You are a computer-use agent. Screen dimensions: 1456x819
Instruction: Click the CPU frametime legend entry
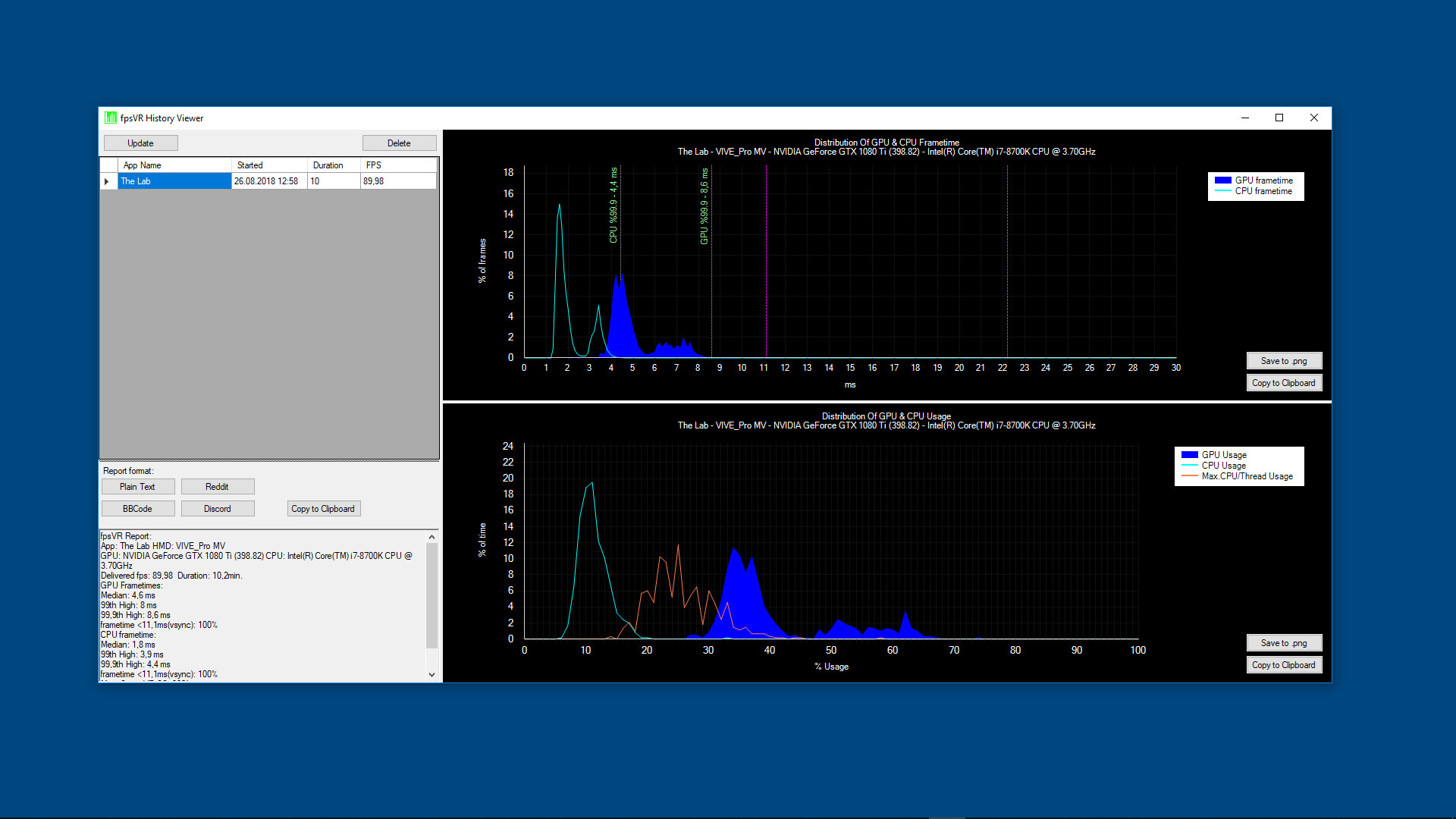pyautogui.click(x=1263, y=191)
